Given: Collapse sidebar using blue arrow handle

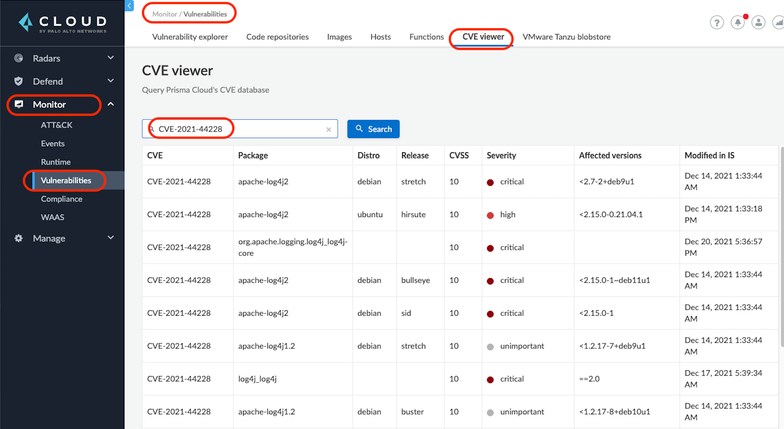Looking at the screenshot, I should [130, 6].
